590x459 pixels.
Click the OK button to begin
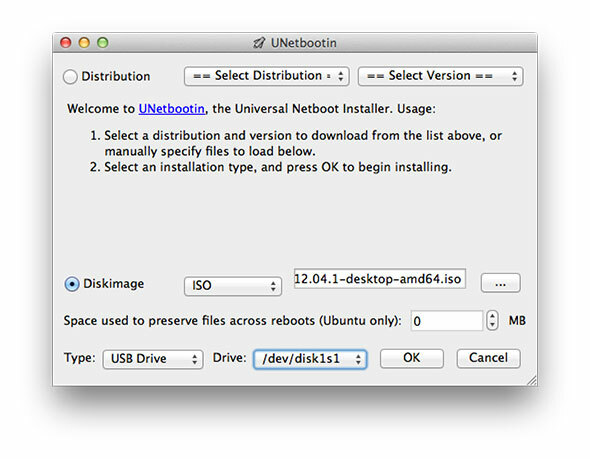click(x=412, y=358)
